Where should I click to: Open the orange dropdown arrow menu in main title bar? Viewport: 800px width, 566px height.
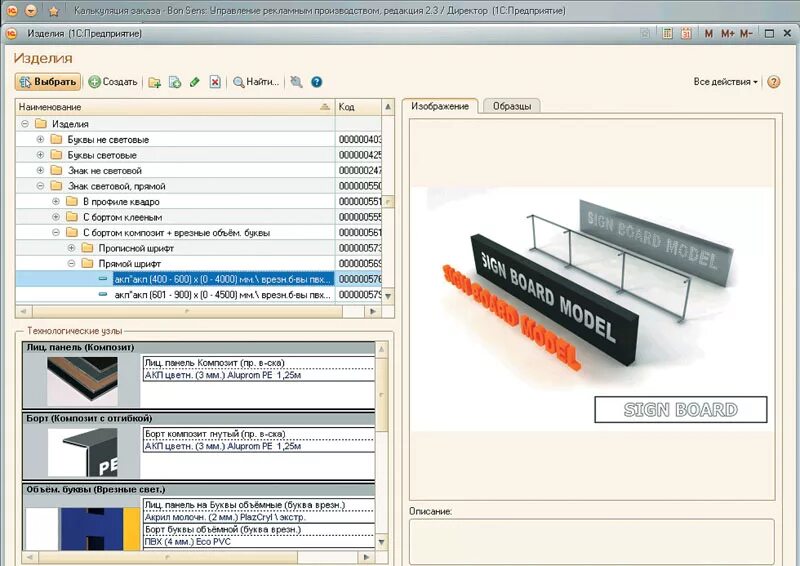(31, 10)
